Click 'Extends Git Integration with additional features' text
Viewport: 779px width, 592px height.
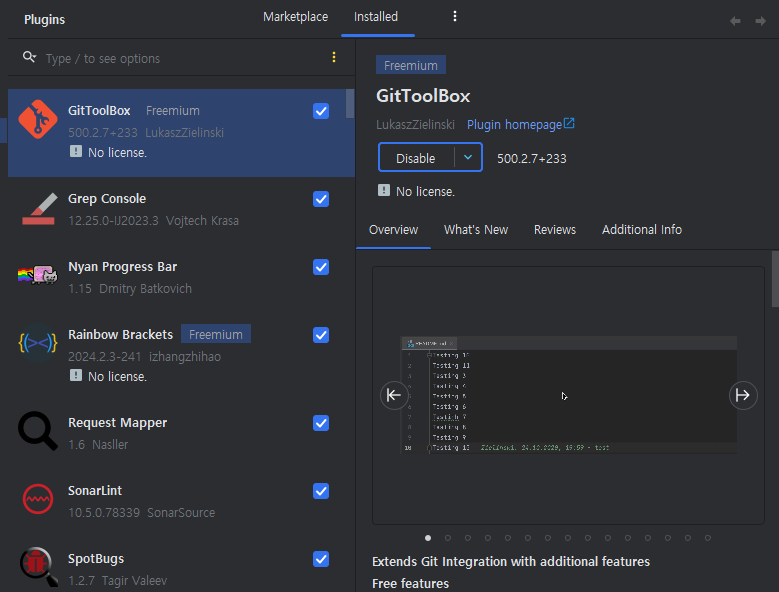[511, 561]
